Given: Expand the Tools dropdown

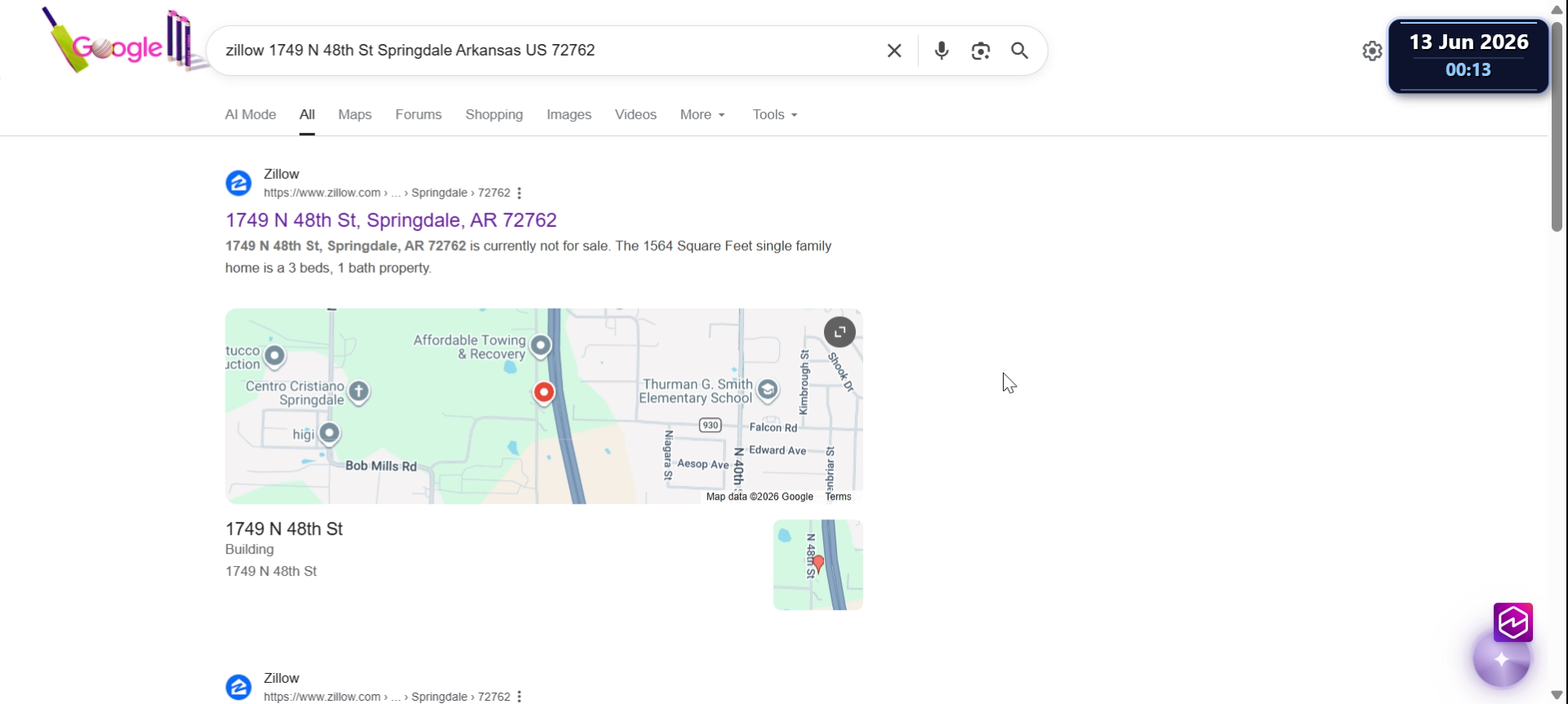Looking at the screenshot, I should click(x=775, y=114).
